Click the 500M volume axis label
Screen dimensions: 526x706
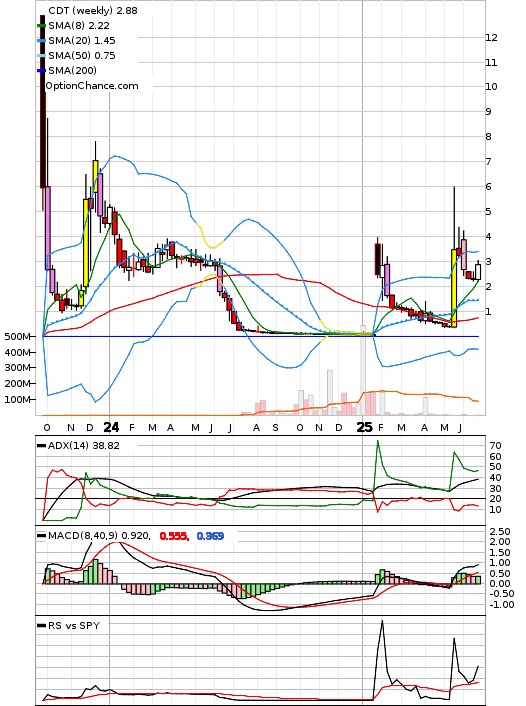click(18, 337)
